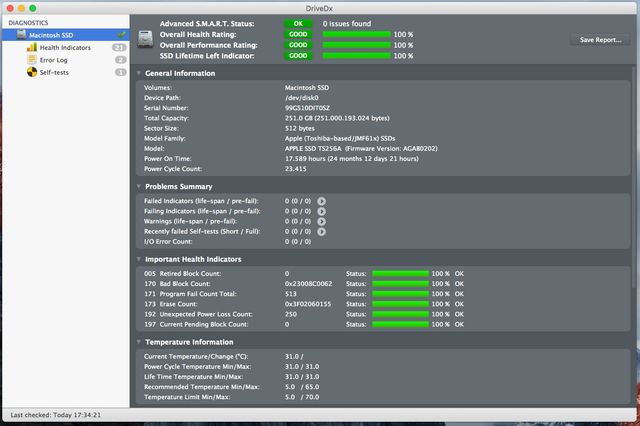The image size is (640, 426).
Task: Click the Self-tests count badge
Action: point(120,72)
